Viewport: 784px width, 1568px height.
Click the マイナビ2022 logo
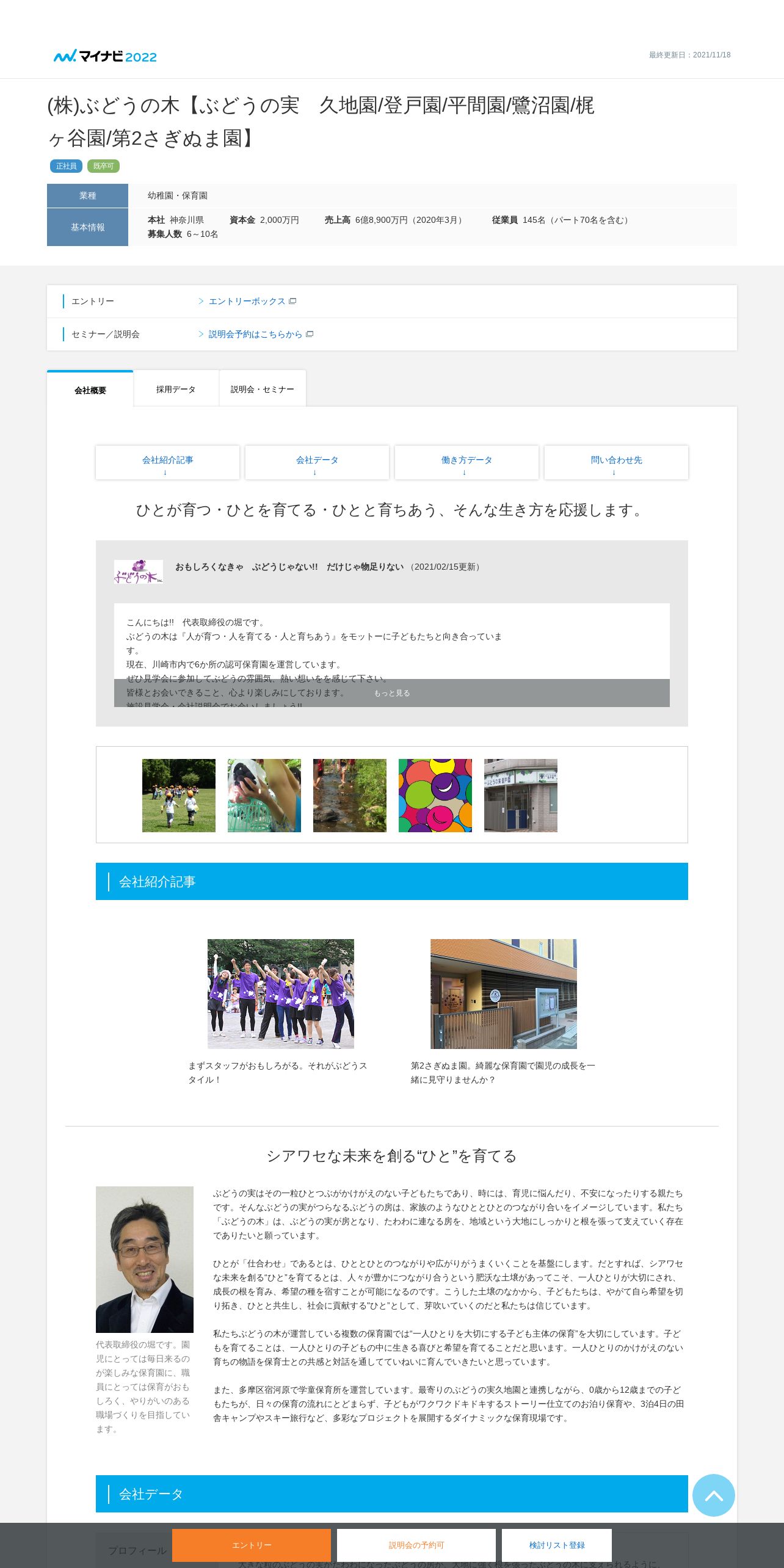105,56
